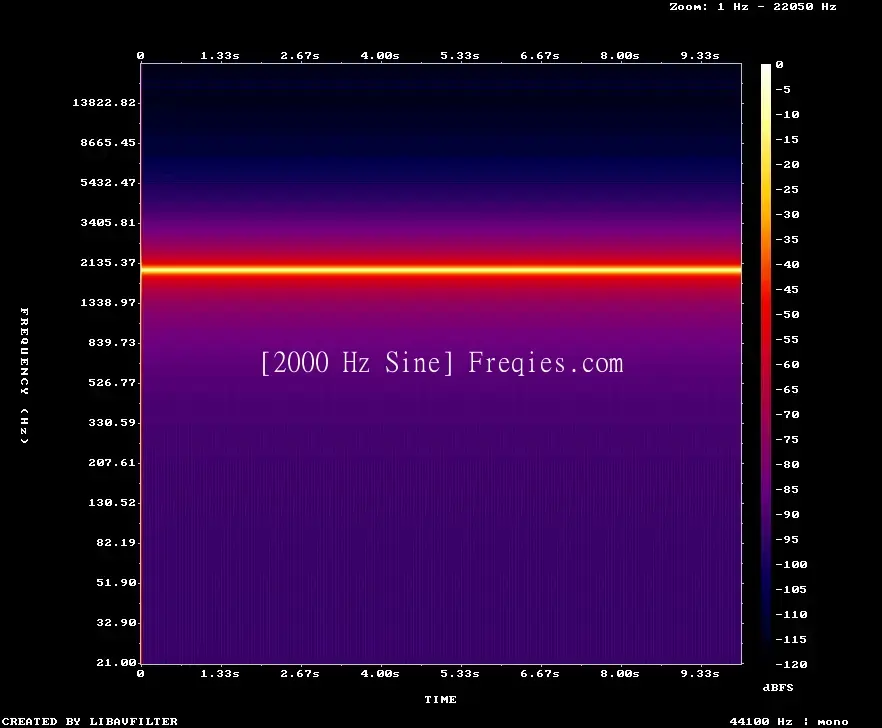This screenshot has width=882, height=728.
Task: Select the -100 dBFS colorbar label
Action: 791,564
